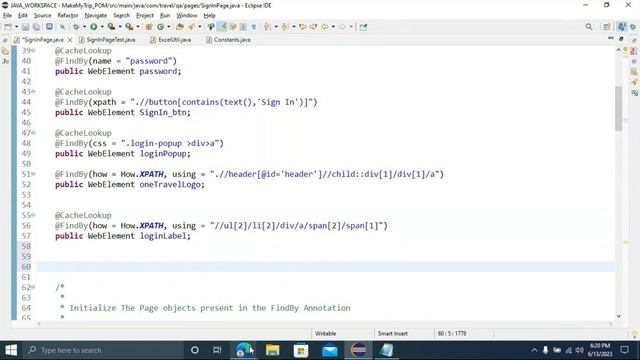Collapse the code fold at line 43
The width and height of the screenshot is (640, 360).
pos(33,92)
